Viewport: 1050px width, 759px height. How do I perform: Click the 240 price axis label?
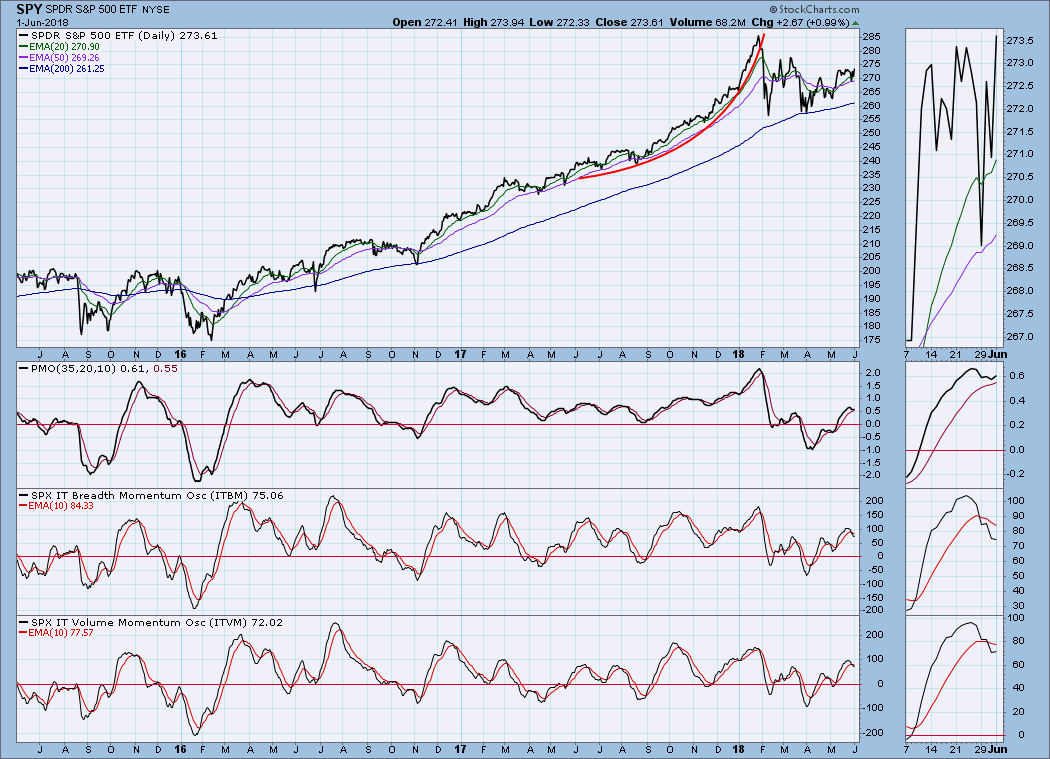(872, 161)
